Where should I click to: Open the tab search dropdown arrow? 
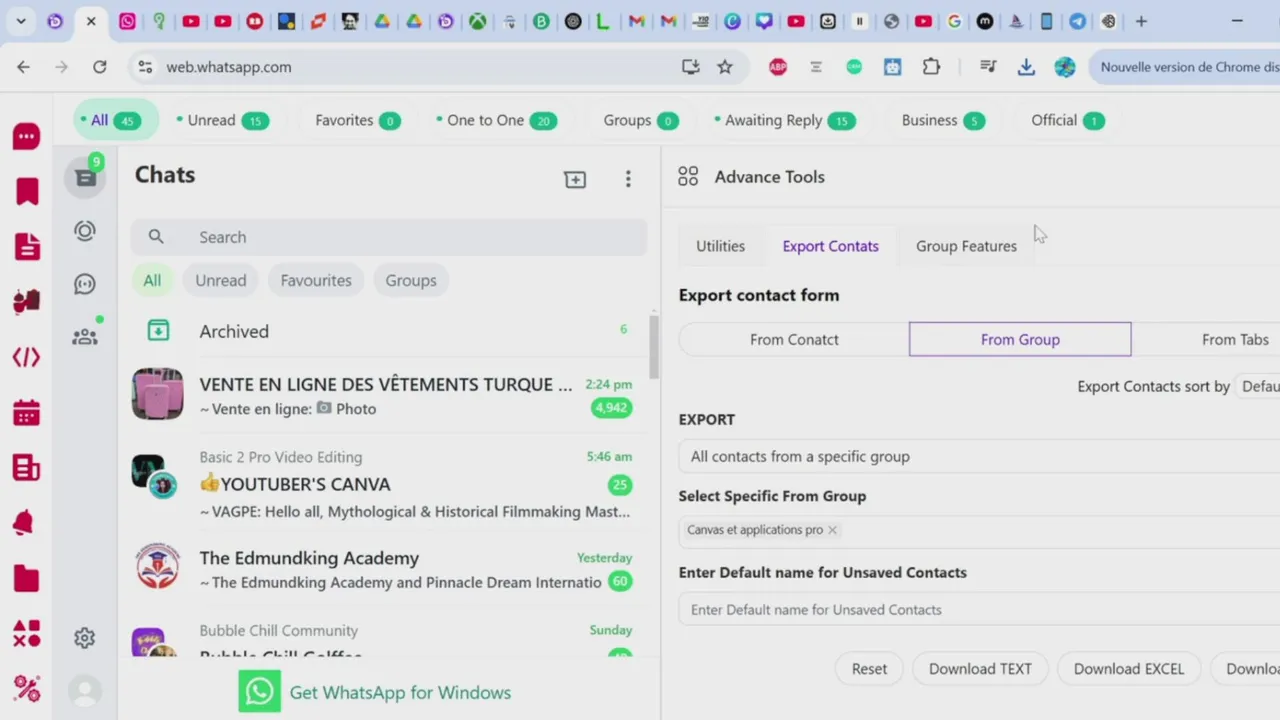21,21
